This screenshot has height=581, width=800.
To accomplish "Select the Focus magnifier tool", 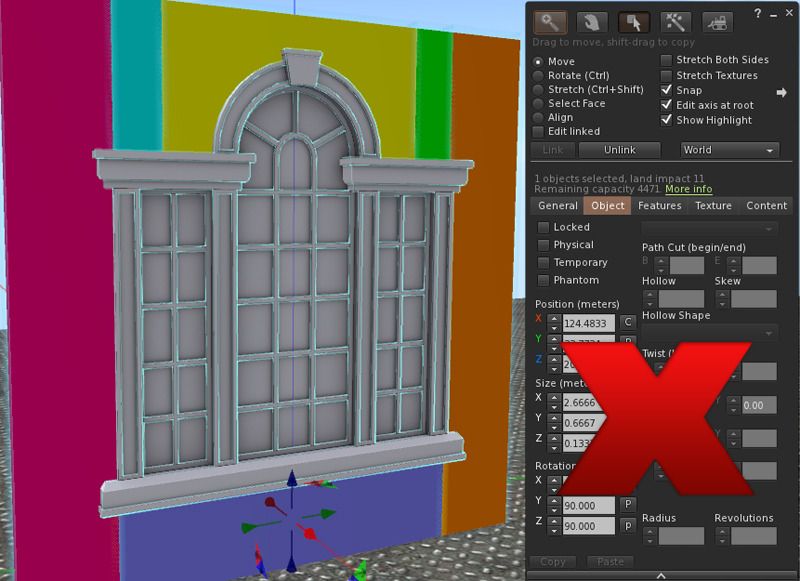I will (x=550, y=22).
